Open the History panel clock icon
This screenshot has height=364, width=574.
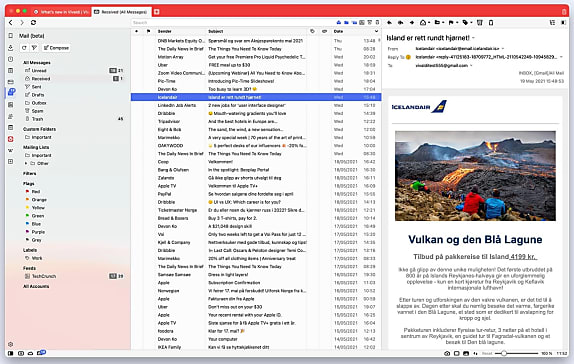point(11,59)
